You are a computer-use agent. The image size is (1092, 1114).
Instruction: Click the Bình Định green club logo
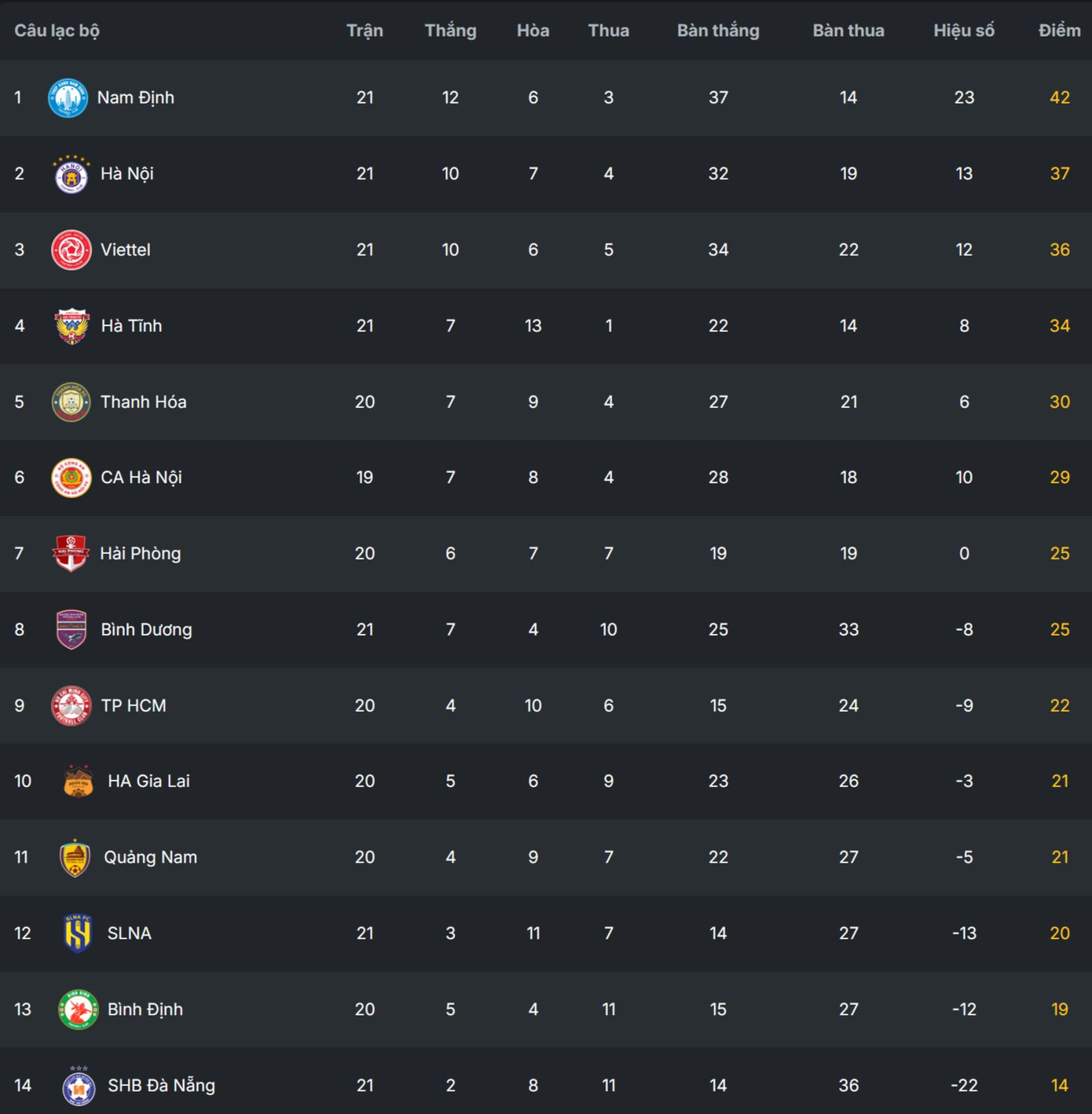[x=78, y=1010]
